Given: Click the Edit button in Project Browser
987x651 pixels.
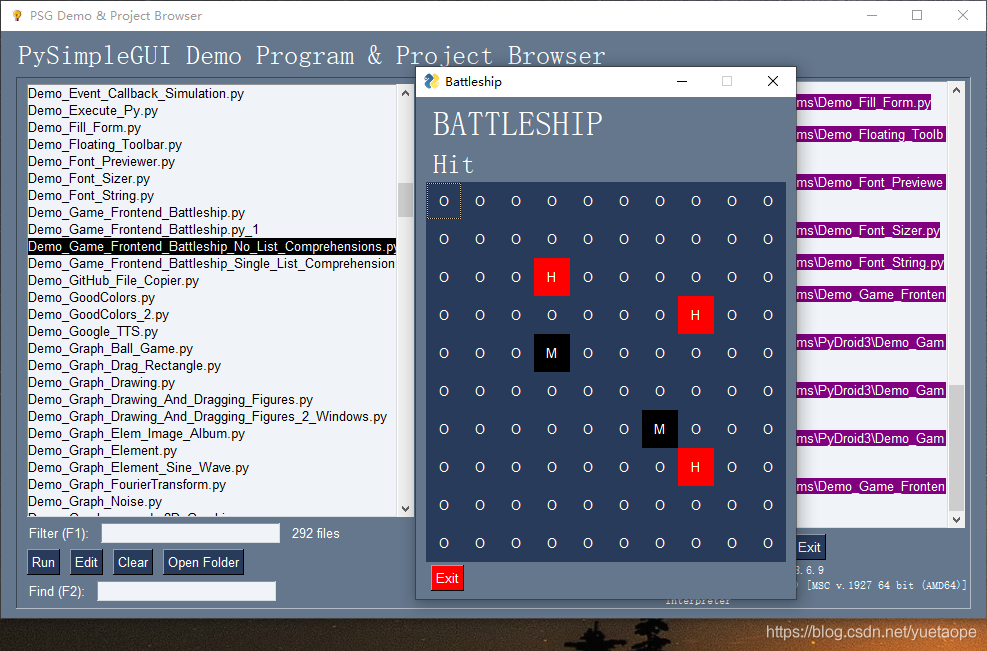Looking at the screenshot, I should (86, 562).
